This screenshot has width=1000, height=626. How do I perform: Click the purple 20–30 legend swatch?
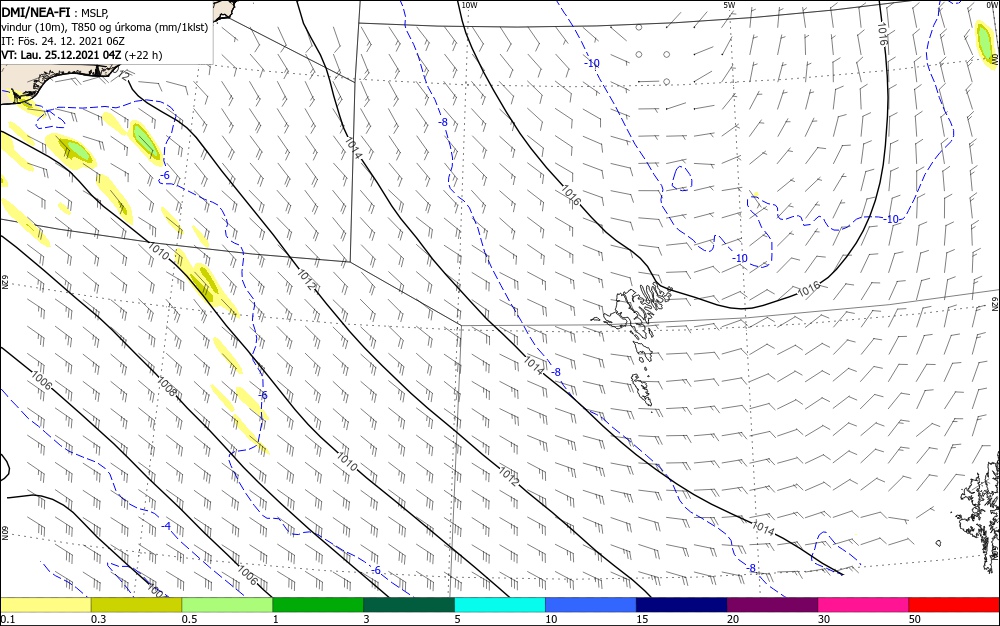(x=772, y=605)
